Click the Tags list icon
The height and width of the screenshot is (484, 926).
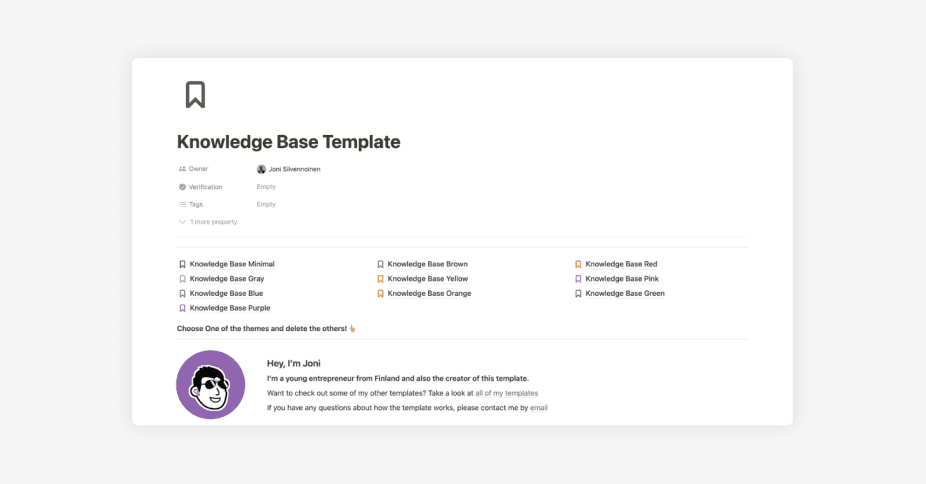click(x=182, y=204)
